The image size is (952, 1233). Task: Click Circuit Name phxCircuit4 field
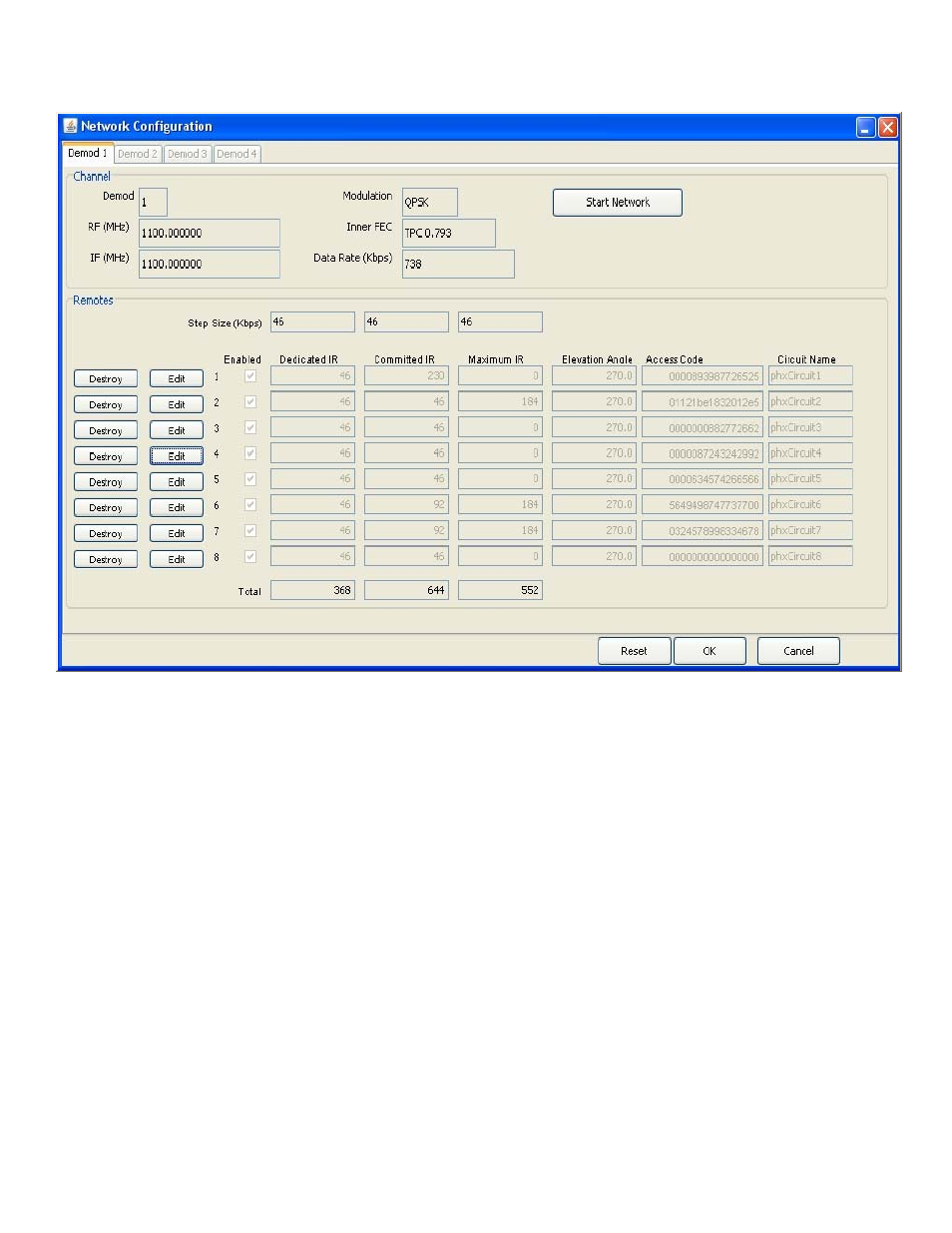[810, 453]
